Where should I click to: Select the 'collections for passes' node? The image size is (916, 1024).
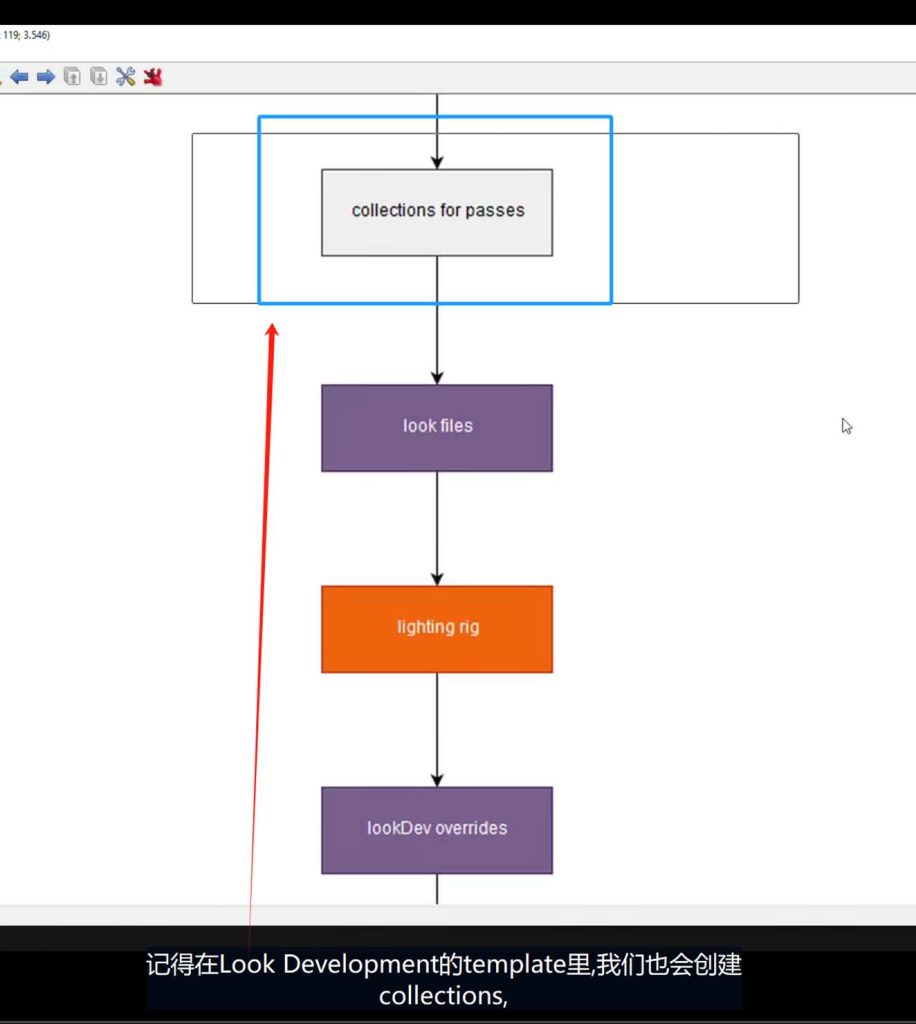(437, 212)
